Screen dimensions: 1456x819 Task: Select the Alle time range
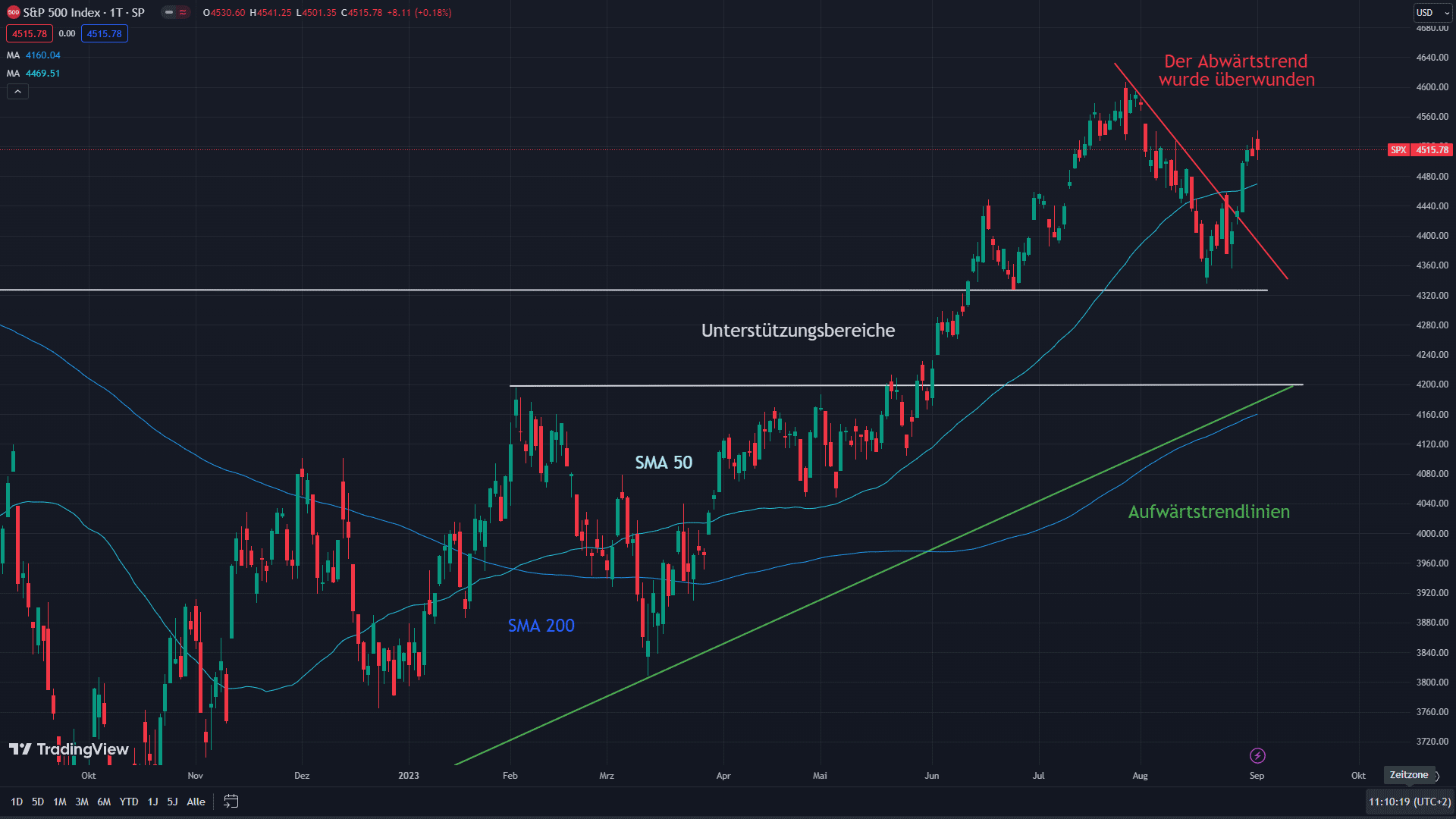coord(196,802)
